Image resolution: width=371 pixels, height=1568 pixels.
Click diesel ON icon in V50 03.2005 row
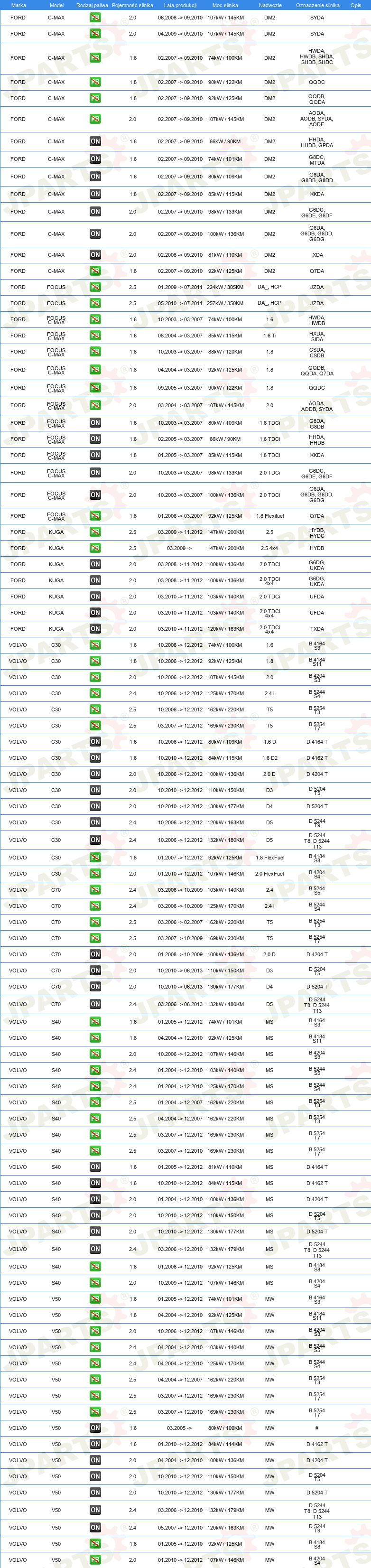pos(95,1428)
